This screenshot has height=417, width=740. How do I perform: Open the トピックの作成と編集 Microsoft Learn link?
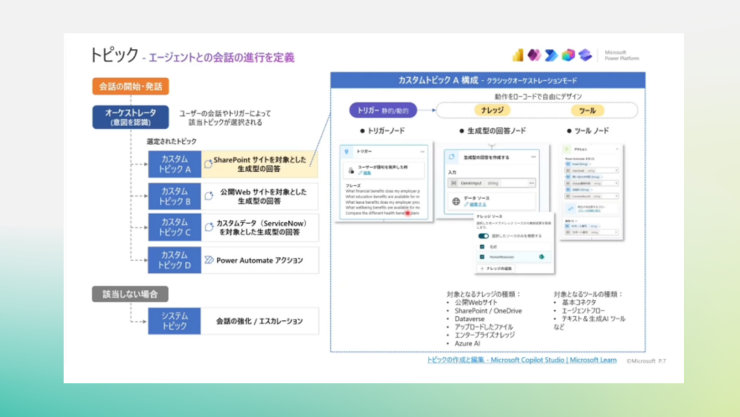pyautogui.click(x=521, y=360)
